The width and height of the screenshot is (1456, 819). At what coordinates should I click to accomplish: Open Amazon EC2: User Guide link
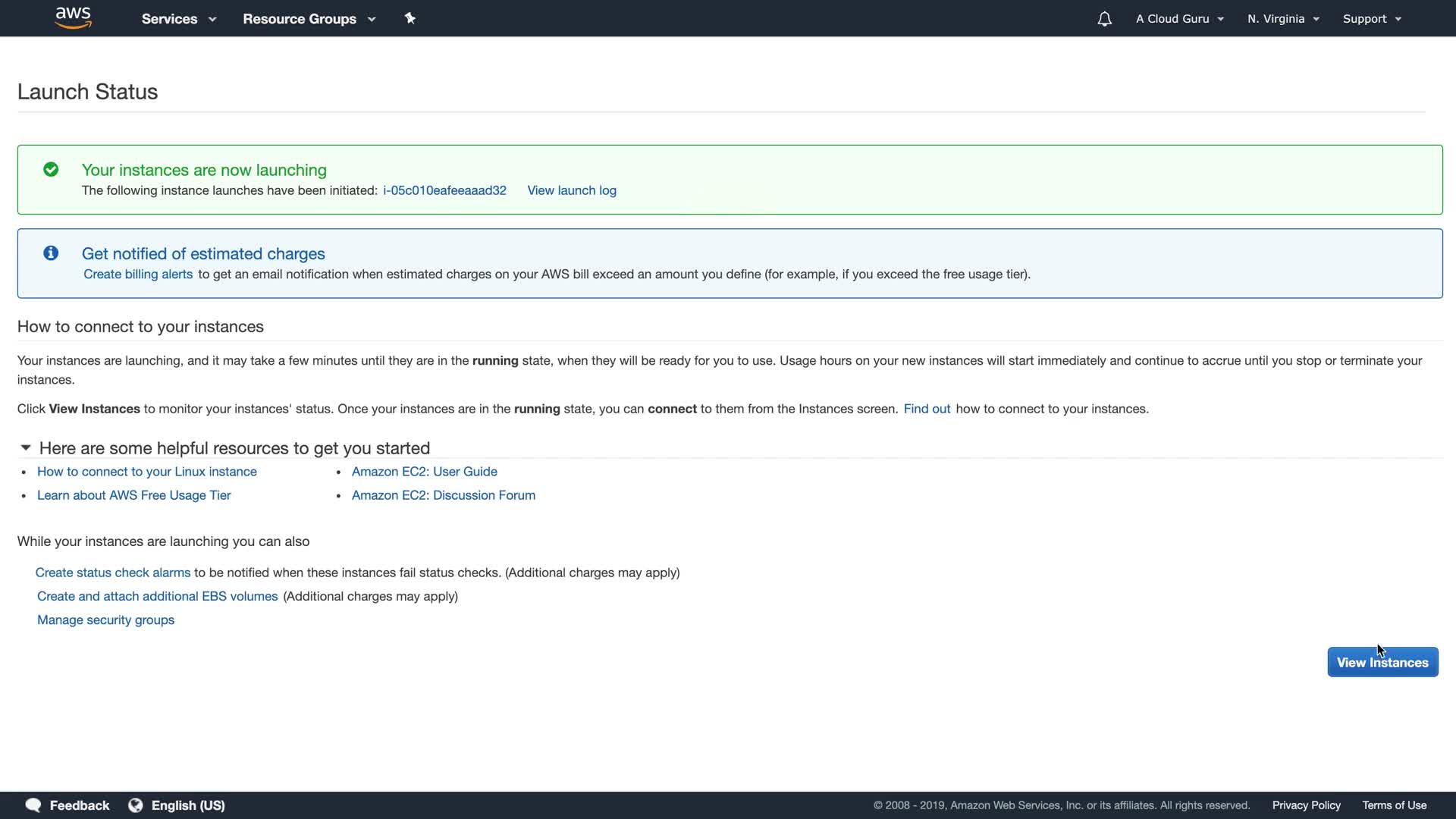point(424,472)
